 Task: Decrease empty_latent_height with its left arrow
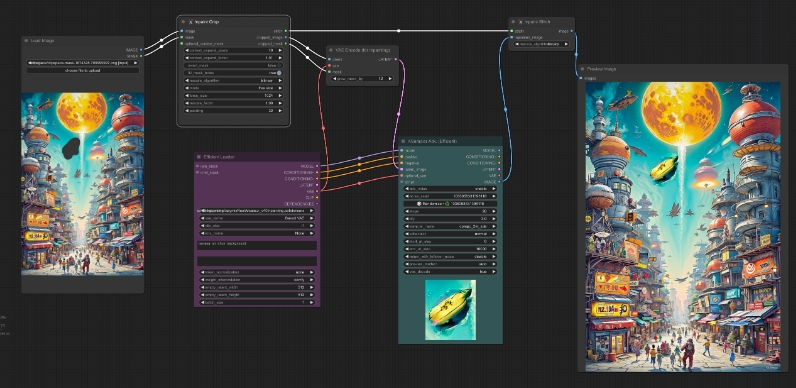tap(202, 295)
